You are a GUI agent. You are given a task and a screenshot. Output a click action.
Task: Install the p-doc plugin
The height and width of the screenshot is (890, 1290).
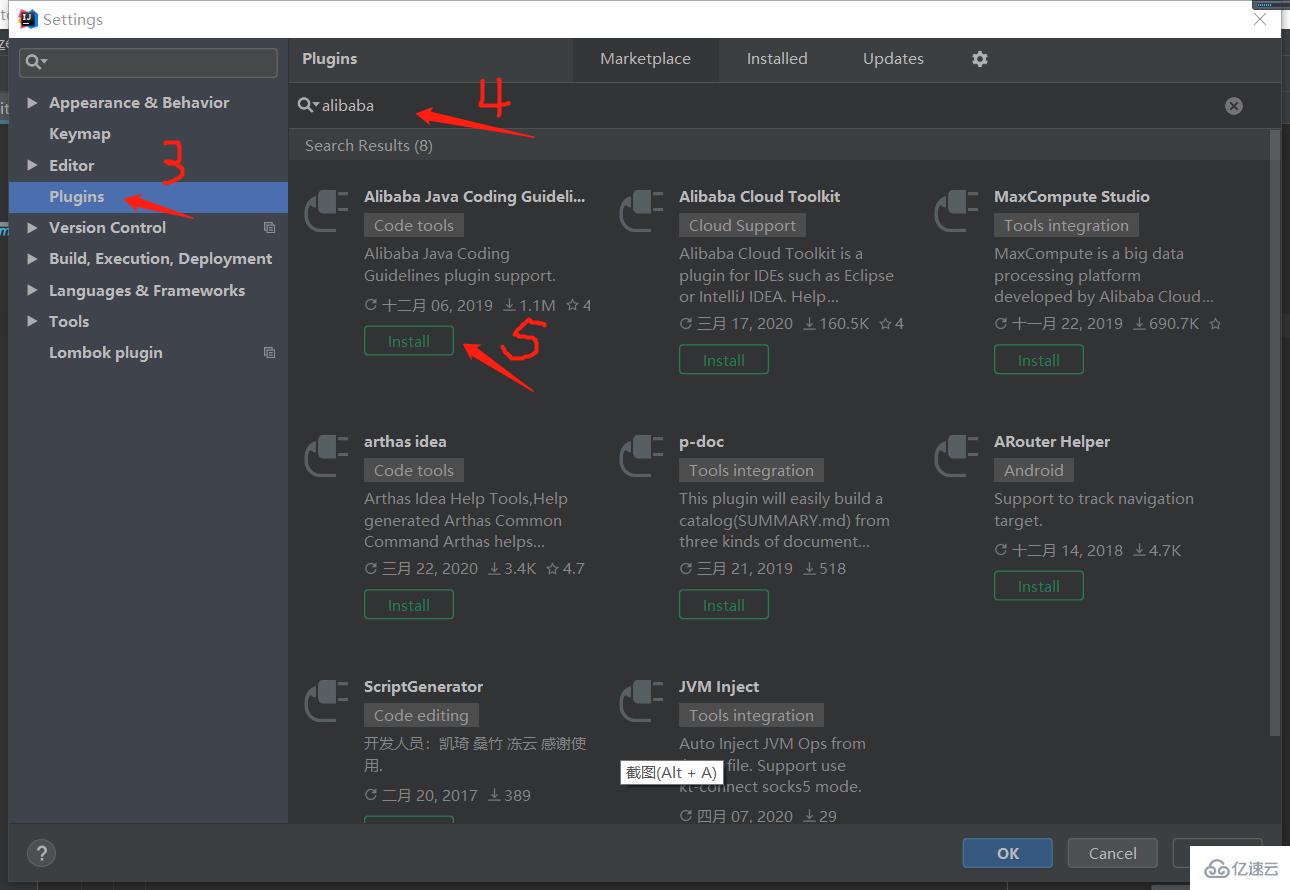[724, 606]
